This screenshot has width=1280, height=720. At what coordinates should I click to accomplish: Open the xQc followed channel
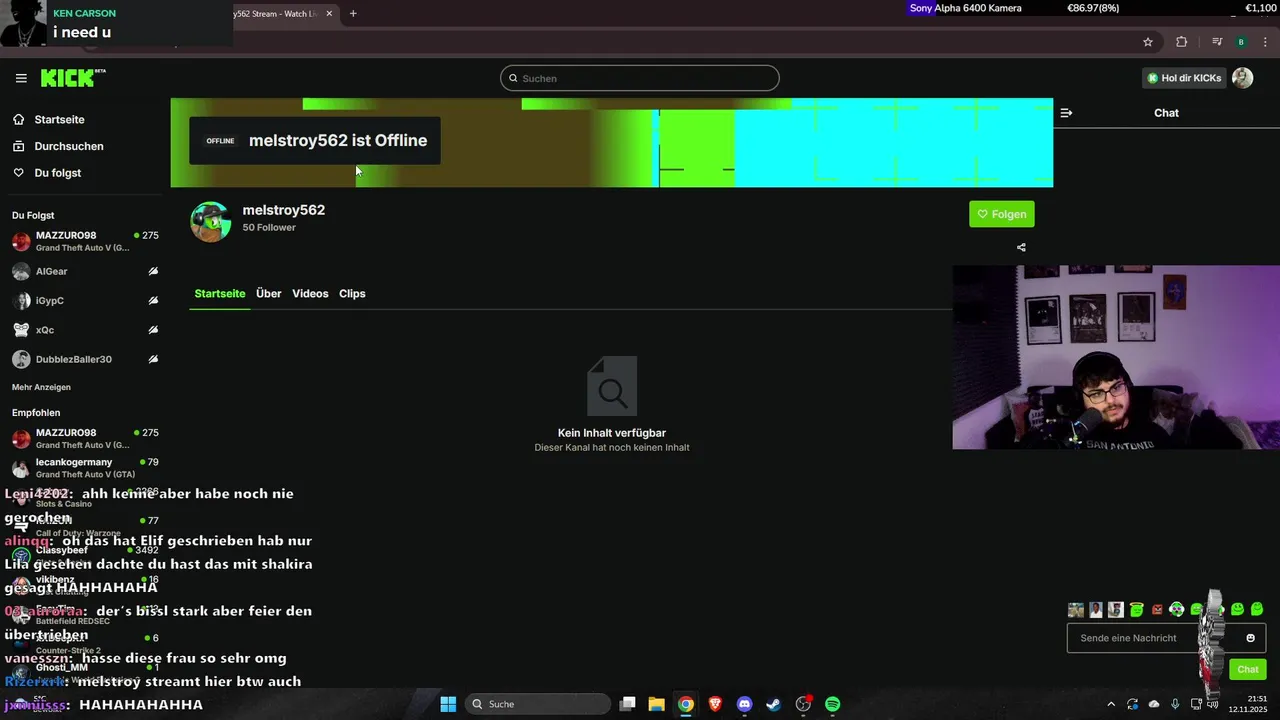tap(85, 329)
